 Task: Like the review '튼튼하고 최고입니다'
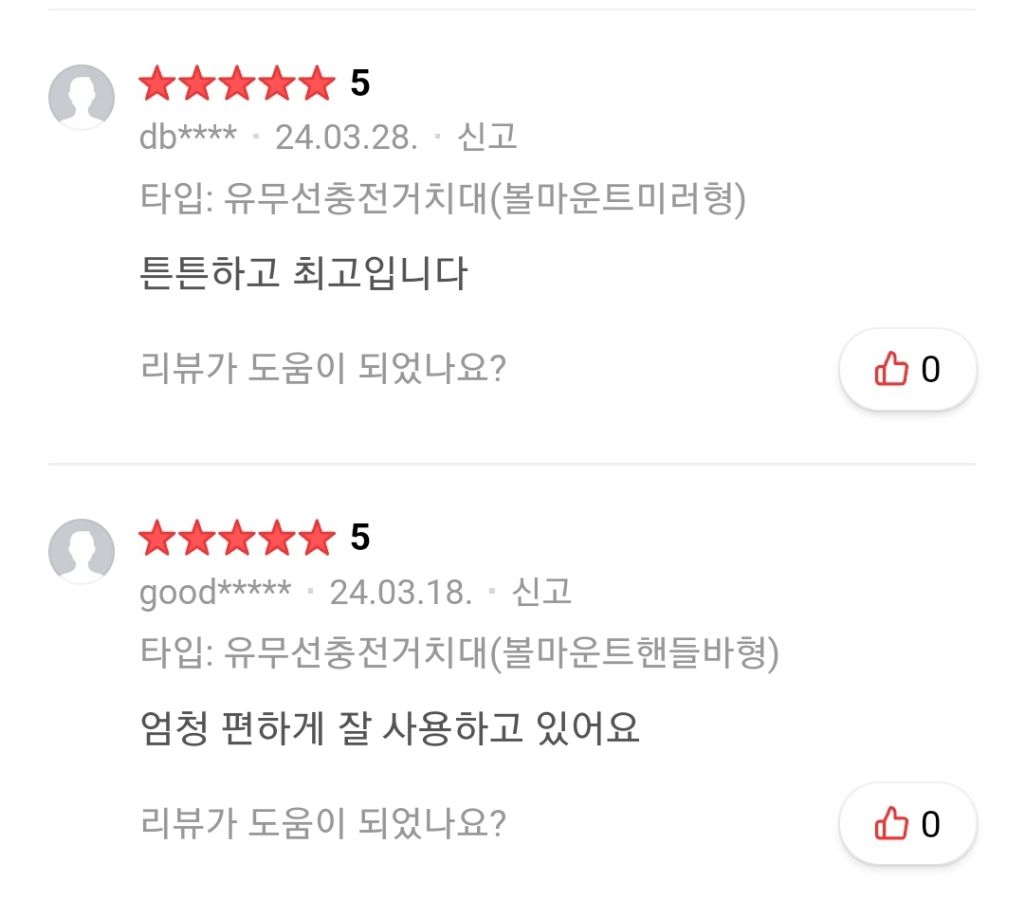907,370
